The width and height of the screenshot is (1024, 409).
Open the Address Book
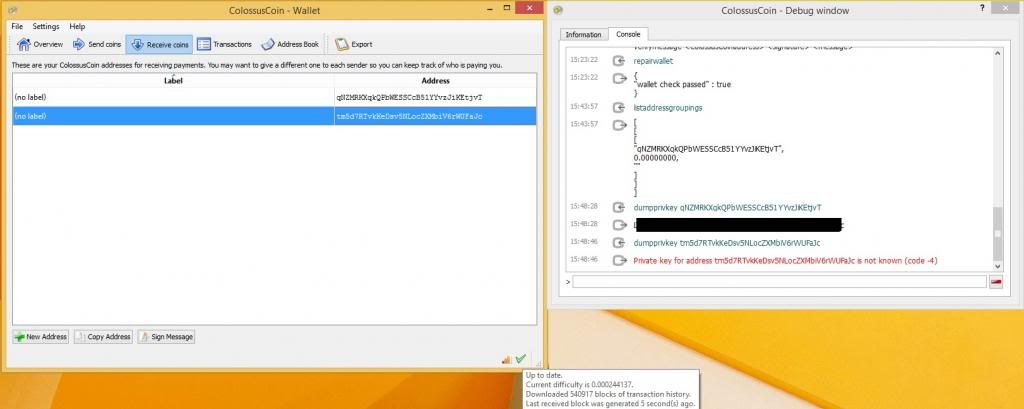point(290,44)
